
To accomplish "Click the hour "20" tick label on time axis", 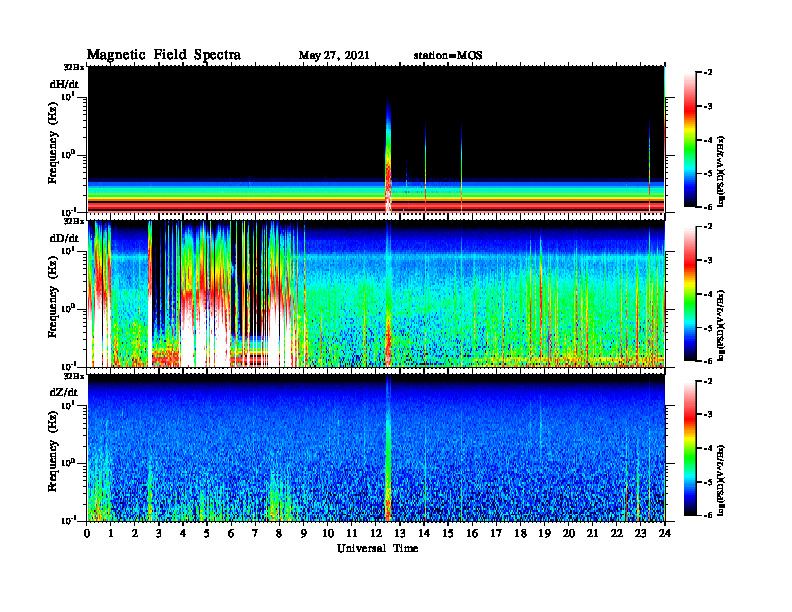I will click(568, 534).
